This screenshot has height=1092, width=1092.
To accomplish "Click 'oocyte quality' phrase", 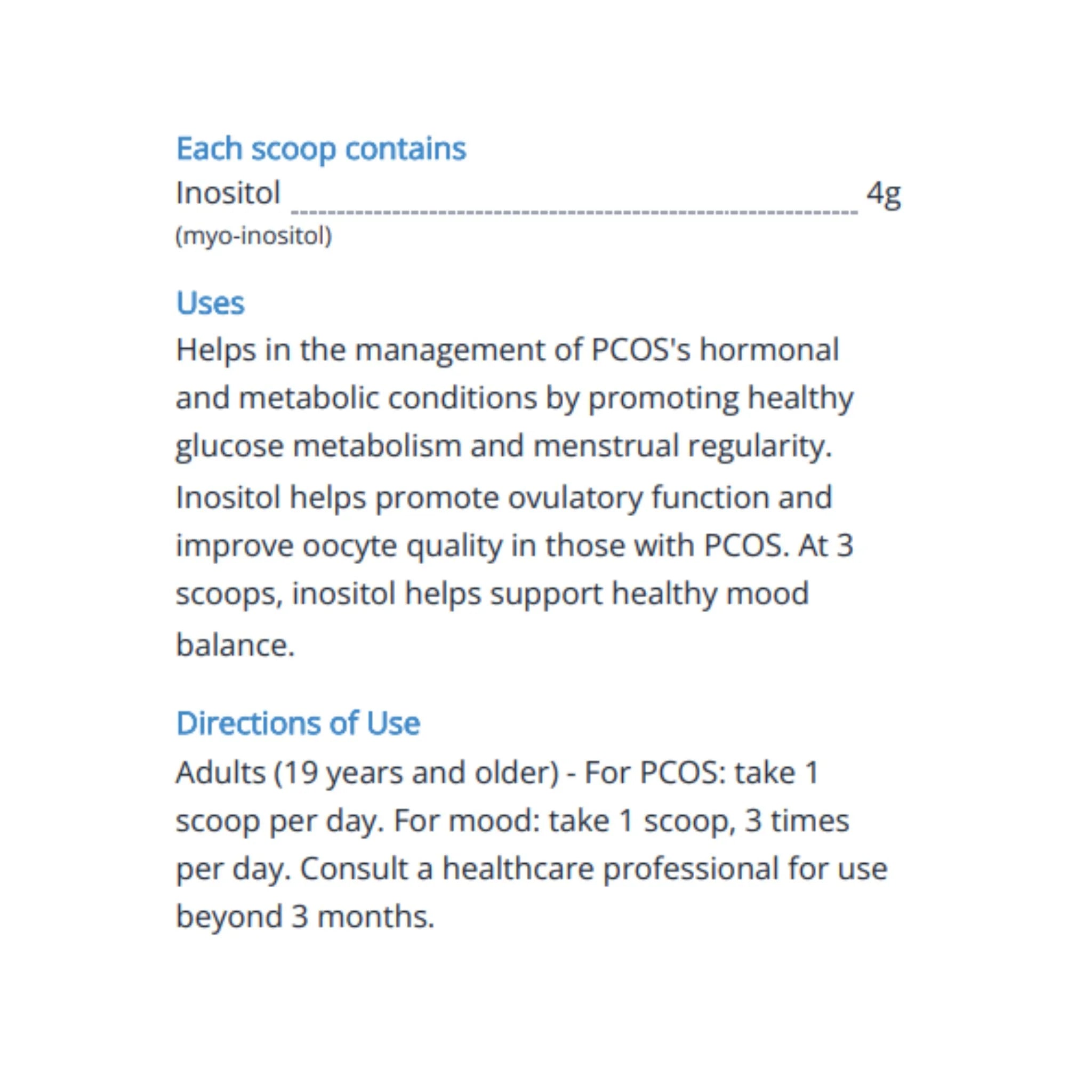I will 403,547.
